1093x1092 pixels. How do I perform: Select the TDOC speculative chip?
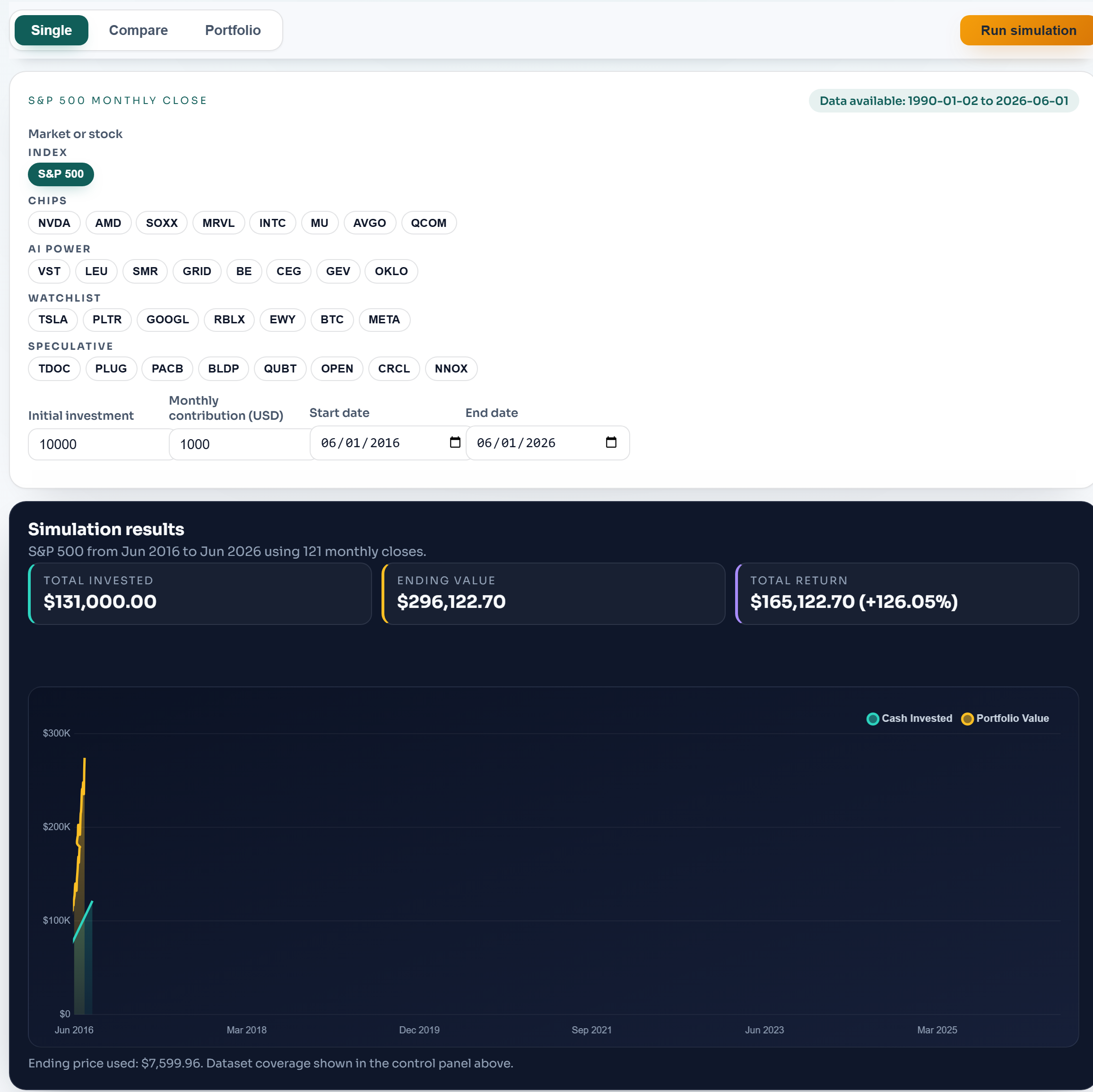click(x=54, y=369)
